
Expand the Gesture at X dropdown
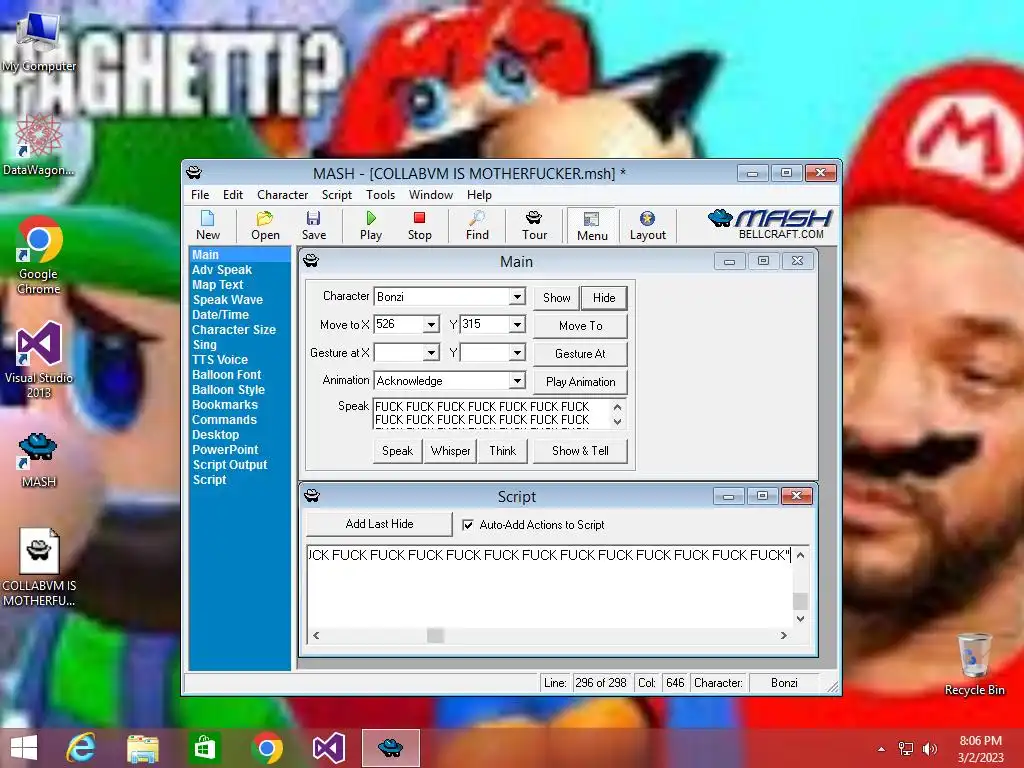(430, 353)
